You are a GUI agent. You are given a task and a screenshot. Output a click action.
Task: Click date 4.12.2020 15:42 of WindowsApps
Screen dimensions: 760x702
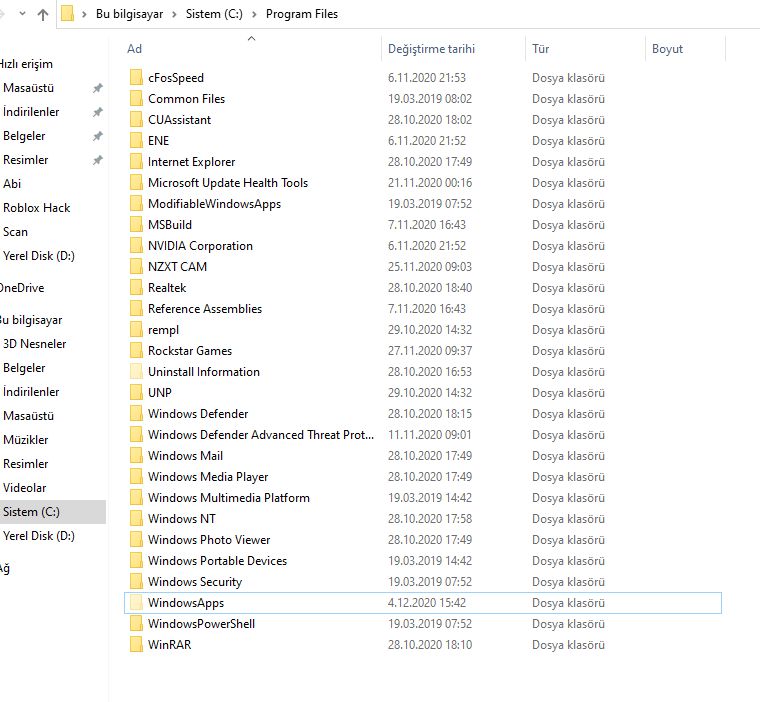(x=427, y=603)
